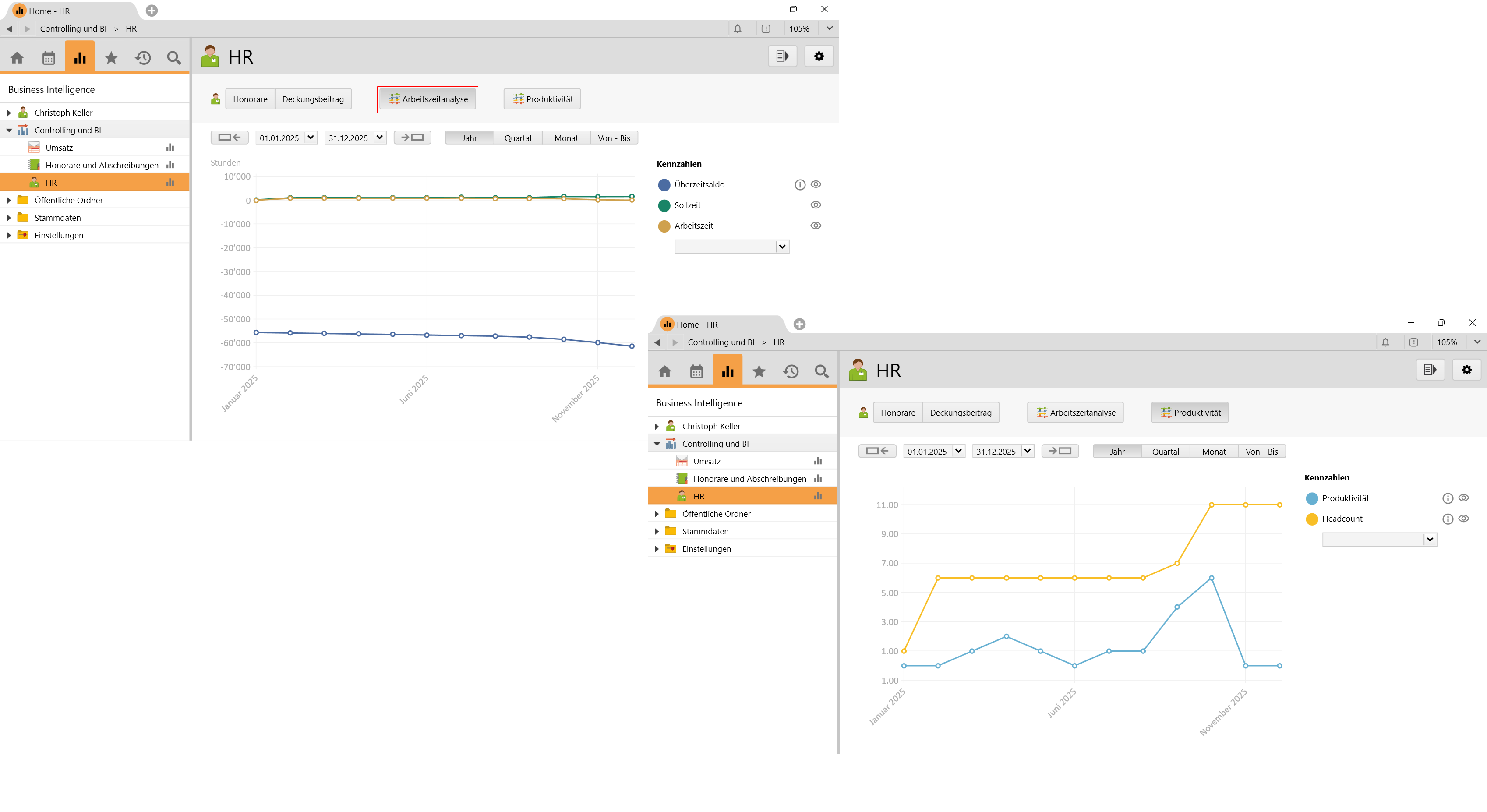Select Monat period tab in bottom window
The image size is (1487, 812).
pyautogui.click(x=1213, y=451)
